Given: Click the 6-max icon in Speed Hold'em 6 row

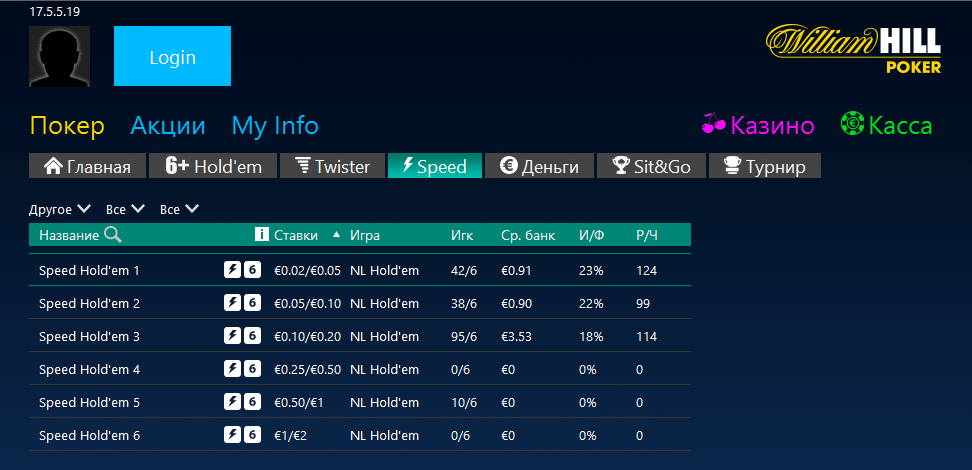Looking at the screenshot, I should (x=252, y=435).
